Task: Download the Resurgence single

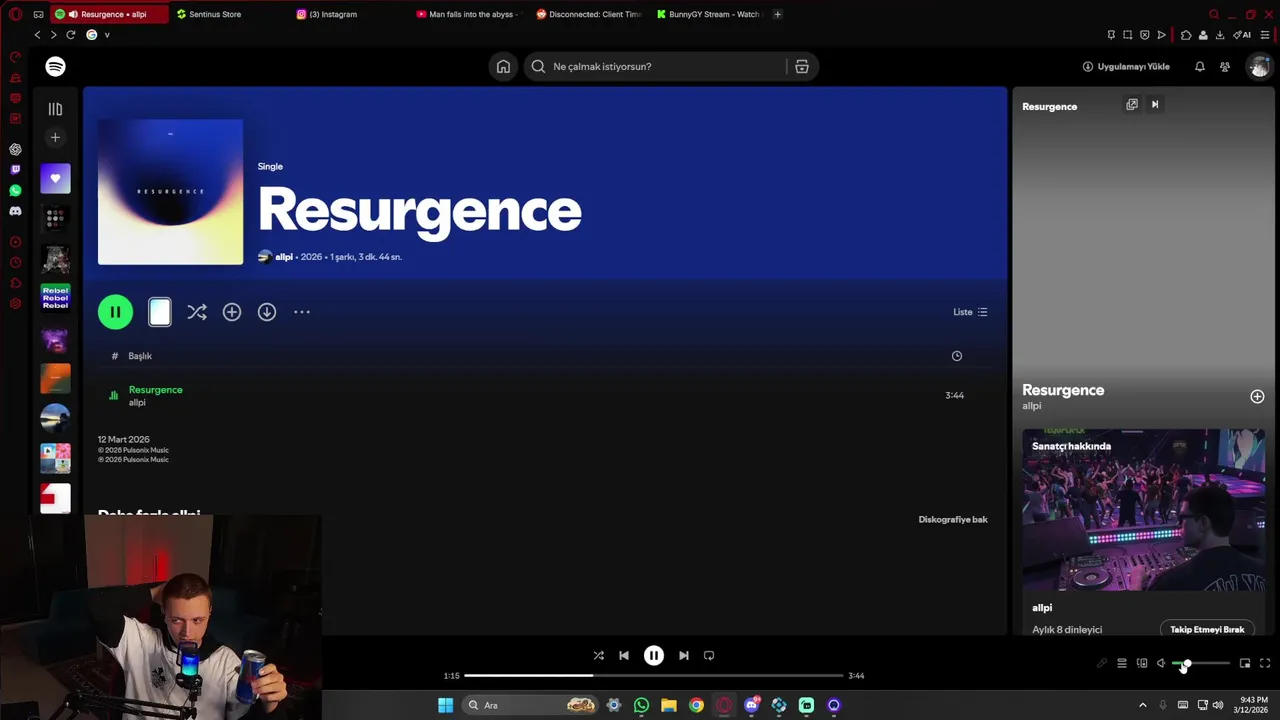Action: coord(267,312)
